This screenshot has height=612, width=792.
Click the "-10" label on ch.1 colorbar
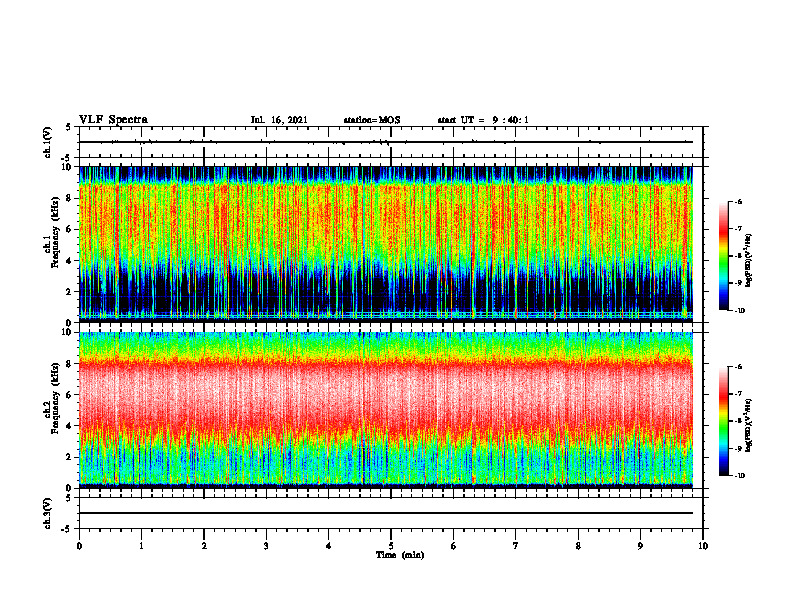tap(739, 311)
